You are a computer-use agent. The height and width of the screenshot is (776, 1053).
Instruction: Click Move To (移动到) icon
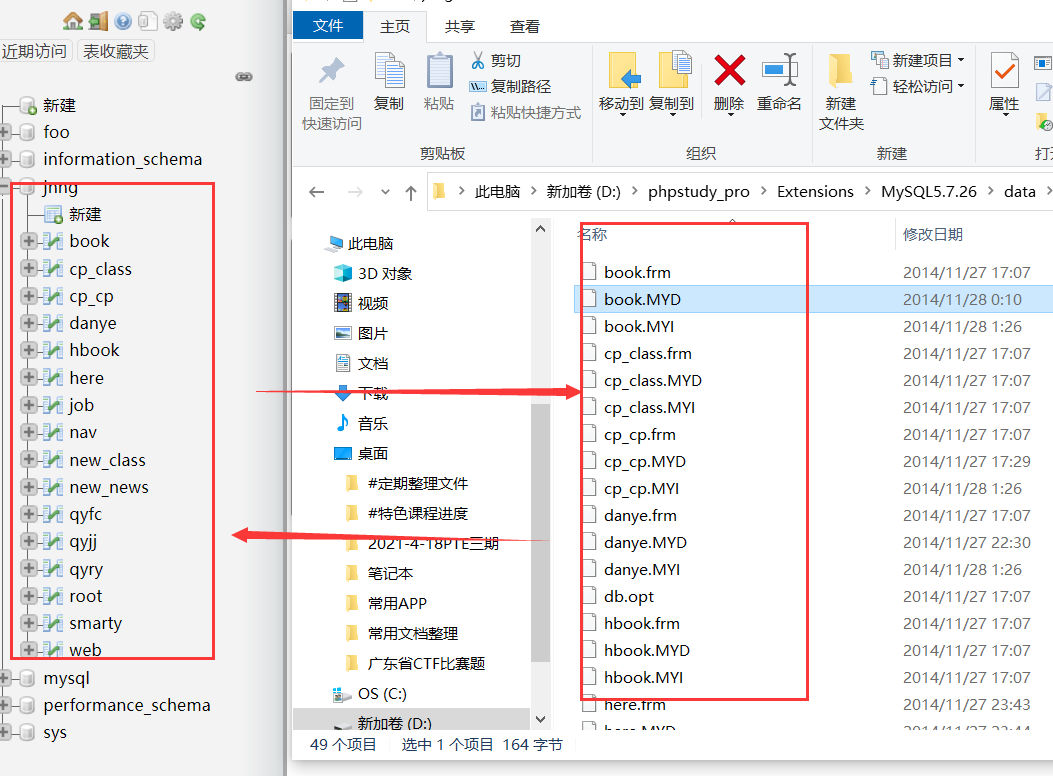tap(624, 70)
